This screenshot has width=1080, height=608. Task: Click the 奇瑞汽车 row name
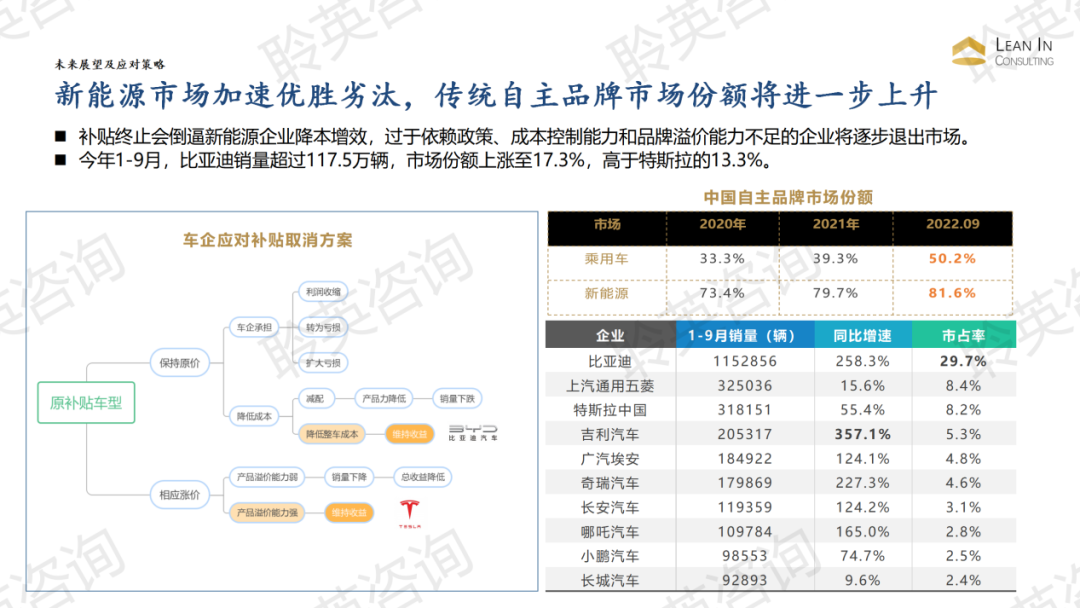pos(610,483)
